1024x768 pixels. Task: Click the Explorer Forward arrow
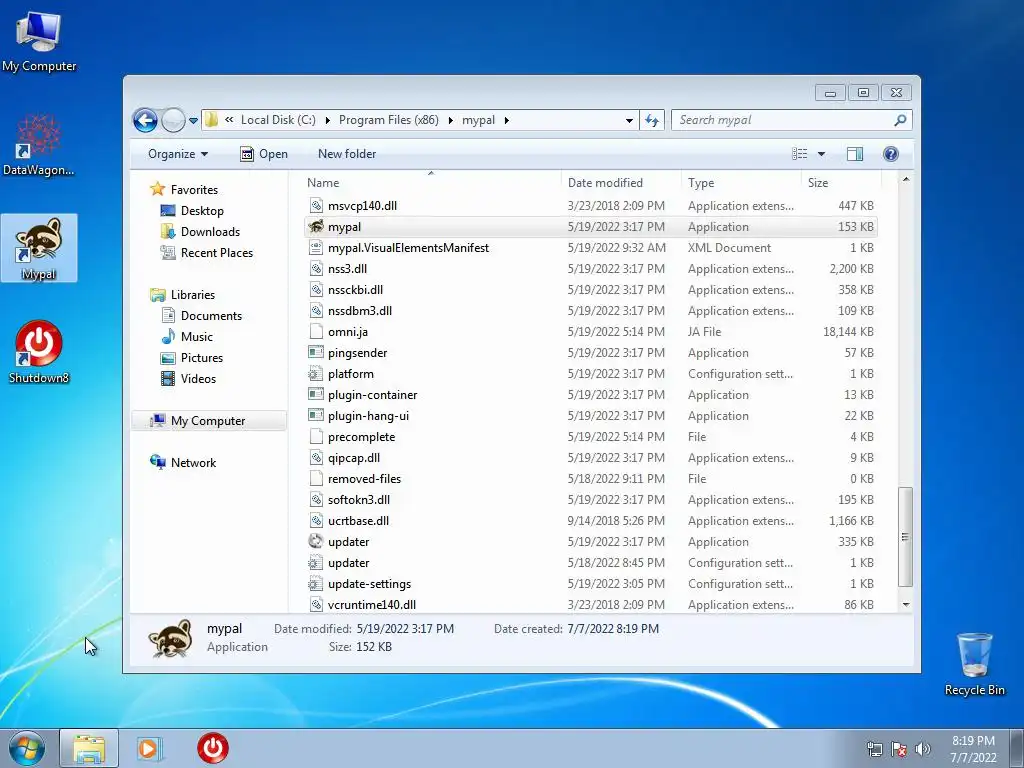(172, 120)
